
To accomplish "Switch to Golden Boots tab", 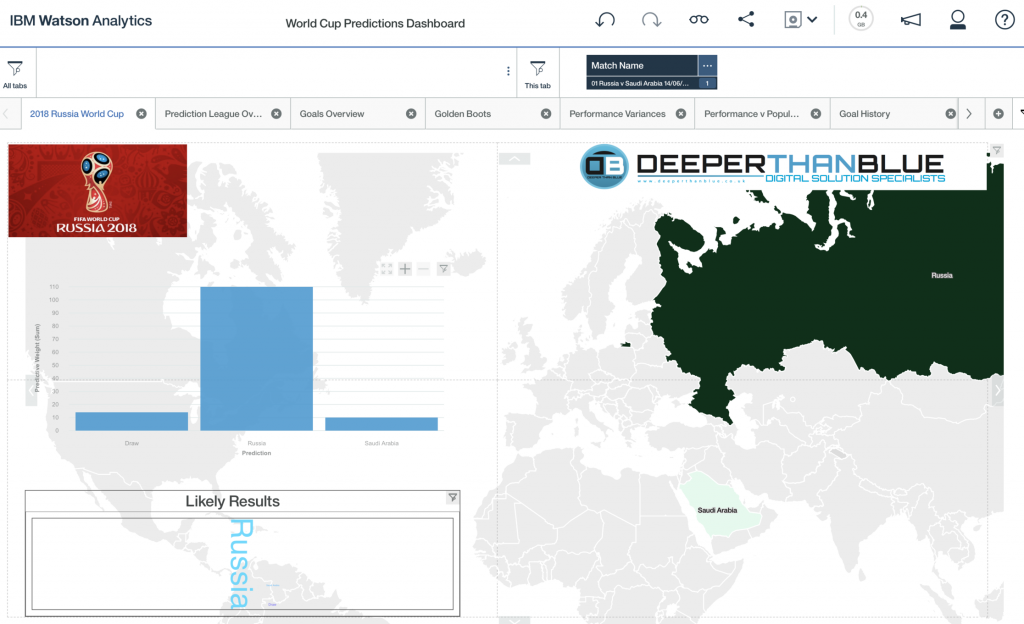I will coord(462,114).
